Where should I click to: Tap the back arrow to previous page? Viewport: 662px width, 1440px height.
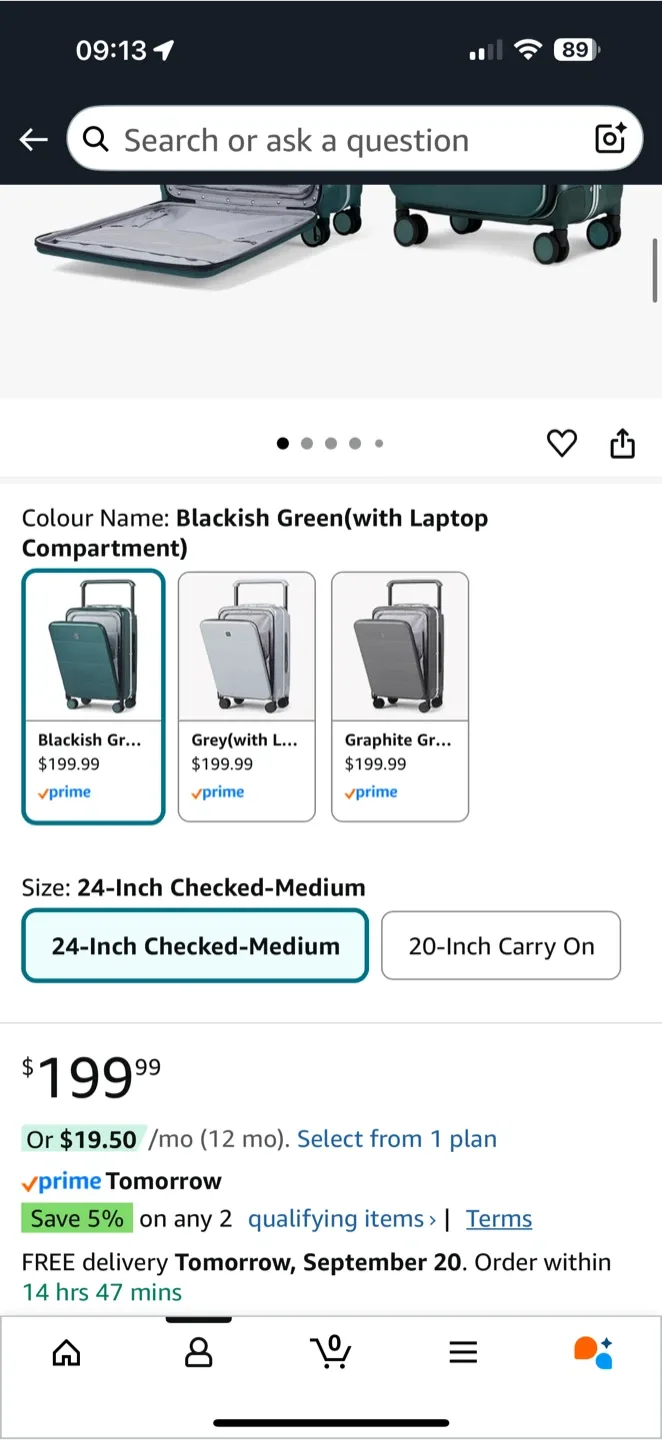33,139
